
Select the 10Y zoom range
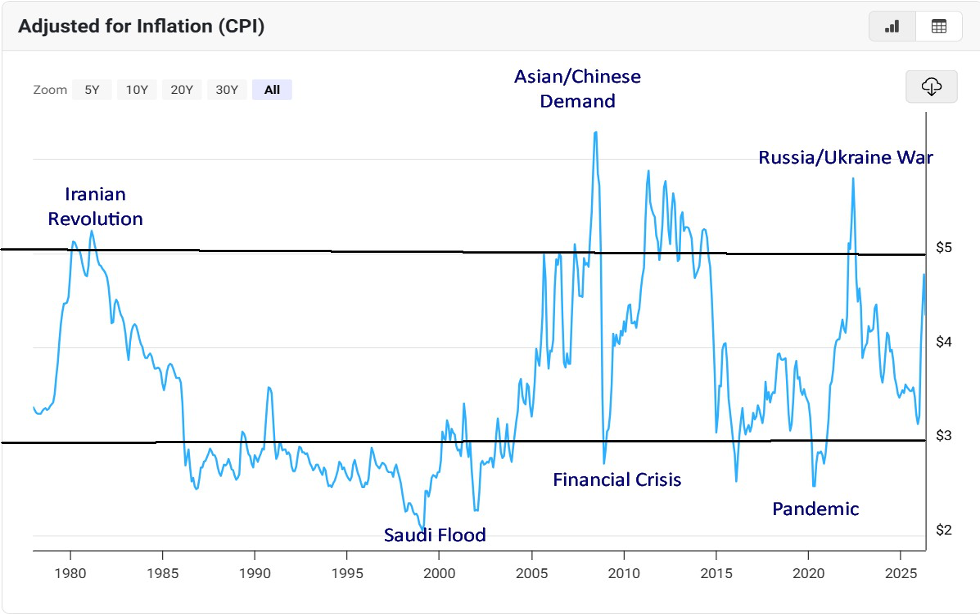(x=137, y=89)
